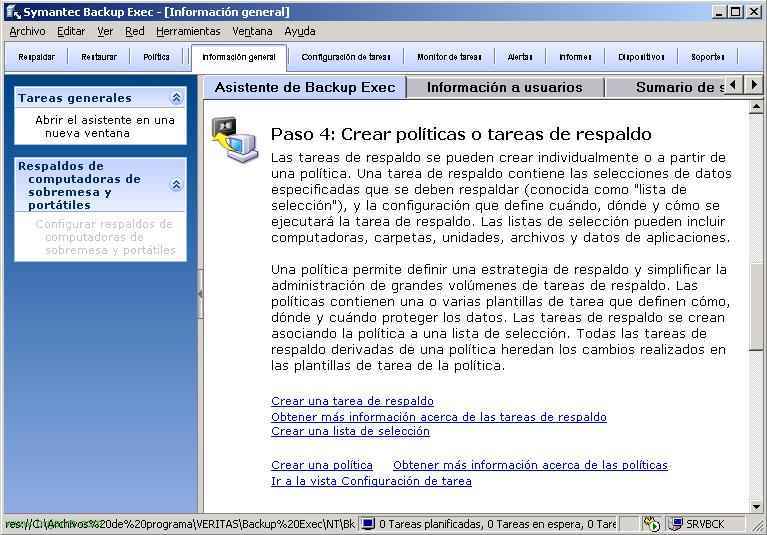Click Crear una tarea de respaldo link

[x=352, y=401]
